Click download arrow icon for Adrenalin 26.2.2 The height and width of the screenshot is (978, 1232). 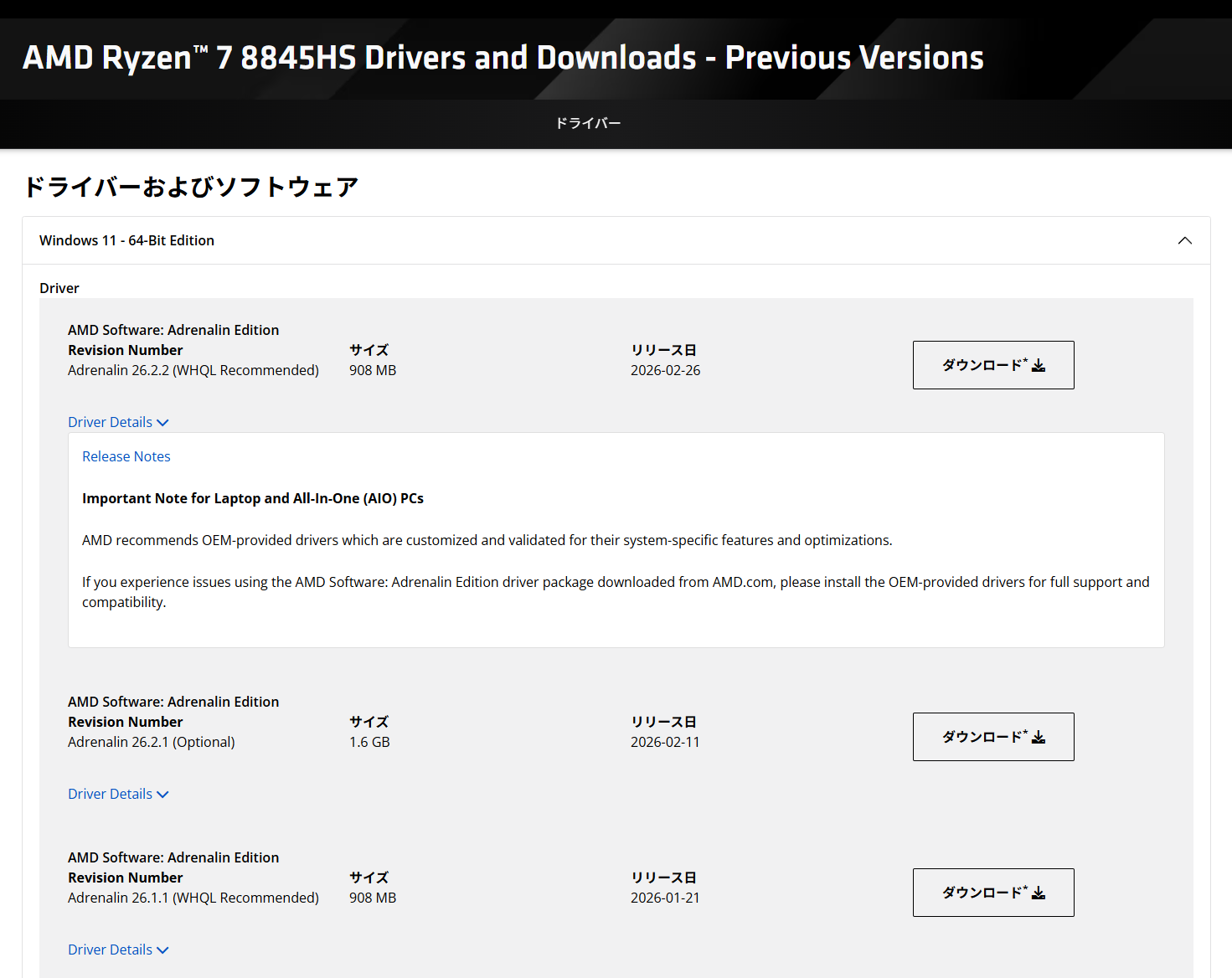point(1039,366)
